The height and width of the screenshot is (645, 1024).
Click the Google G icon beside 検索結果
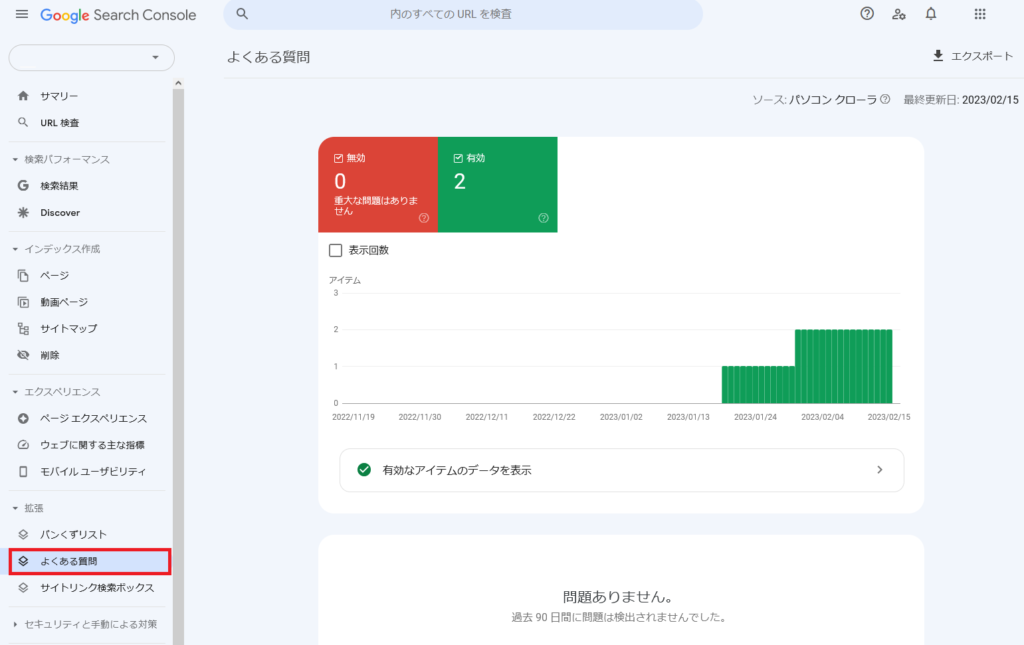(24, 186)
